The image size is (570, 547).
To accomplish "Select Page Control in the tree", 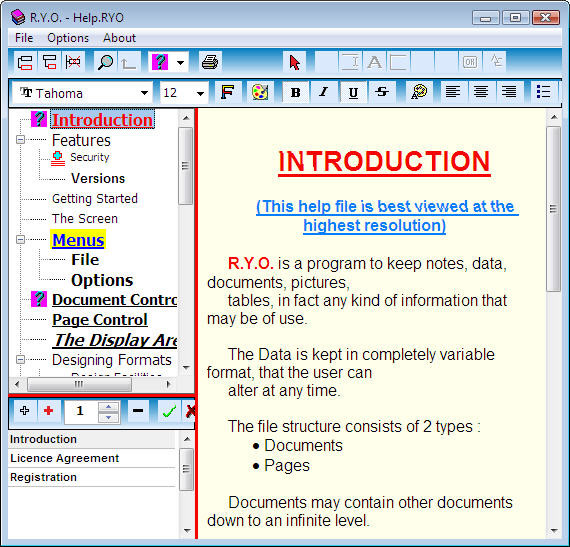I will [x=100, y=319].
